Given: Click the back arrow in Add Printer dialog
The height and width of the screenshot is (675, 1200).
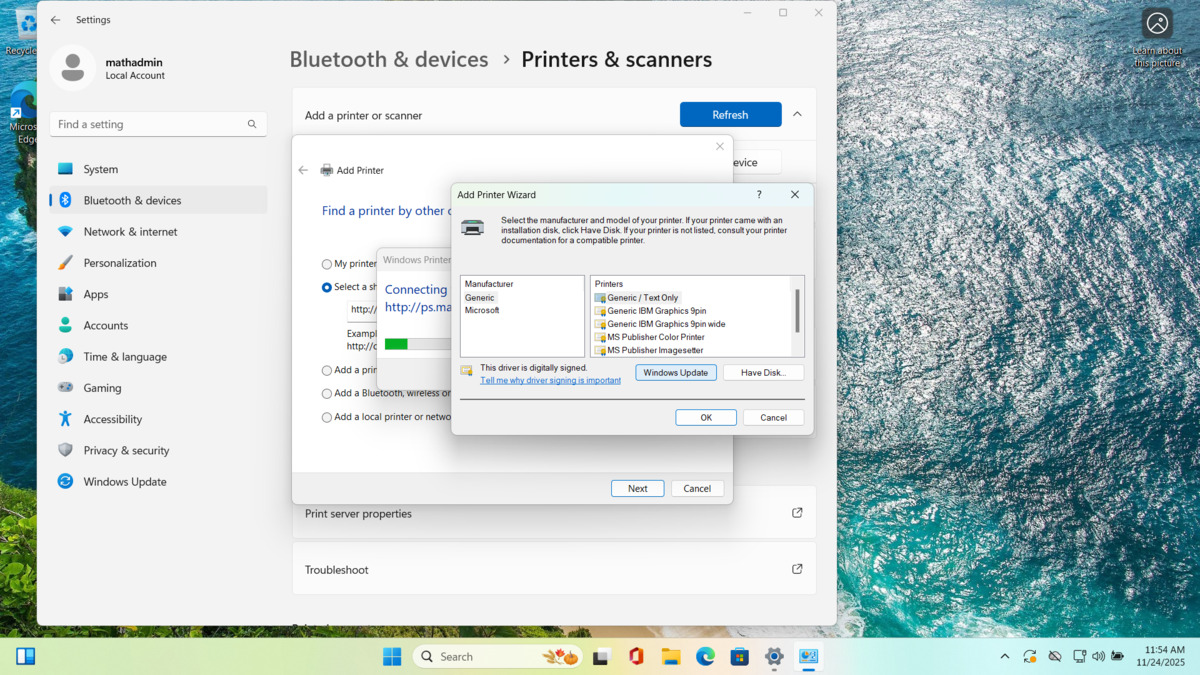Looking at the screenshot, I should 302,171.
